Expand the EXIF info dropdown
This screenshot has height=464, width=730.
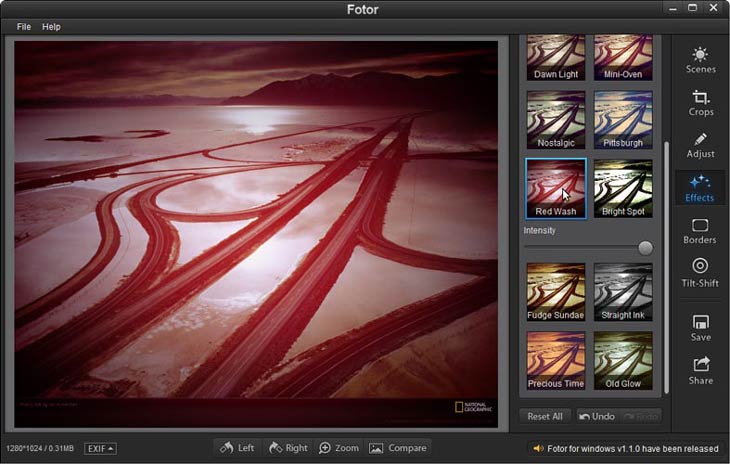[100, 448]
